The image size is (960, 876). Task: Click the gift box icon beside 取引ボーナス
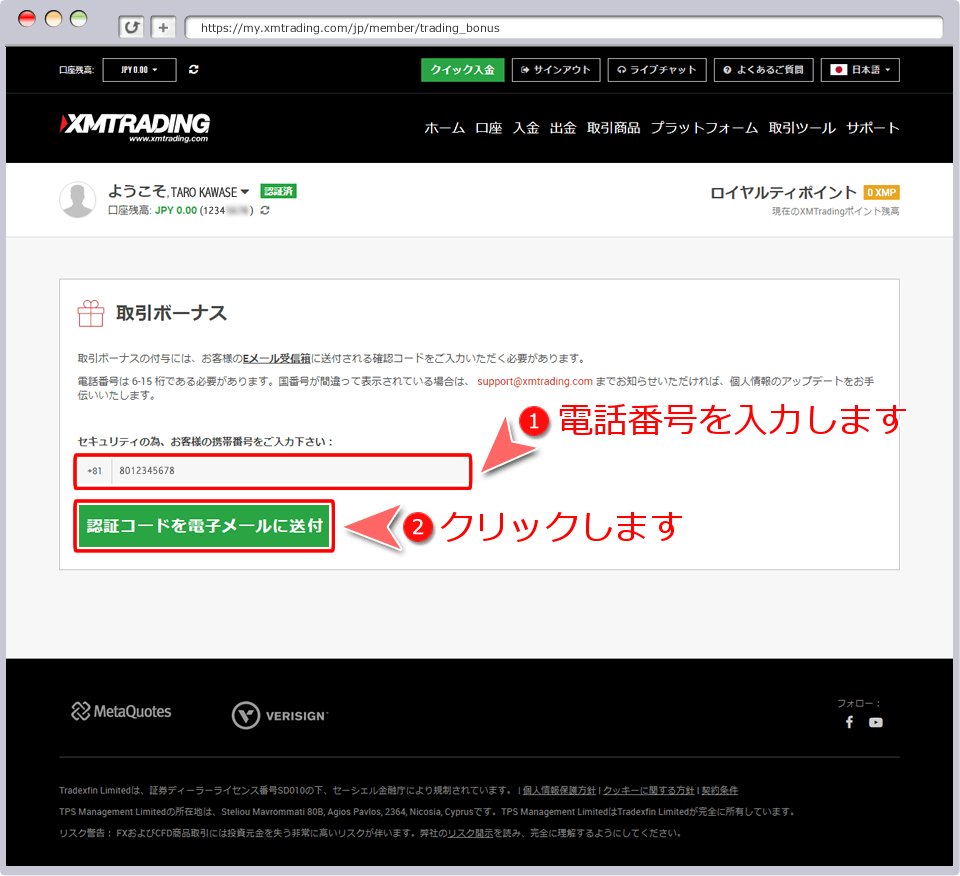point(91,313)
